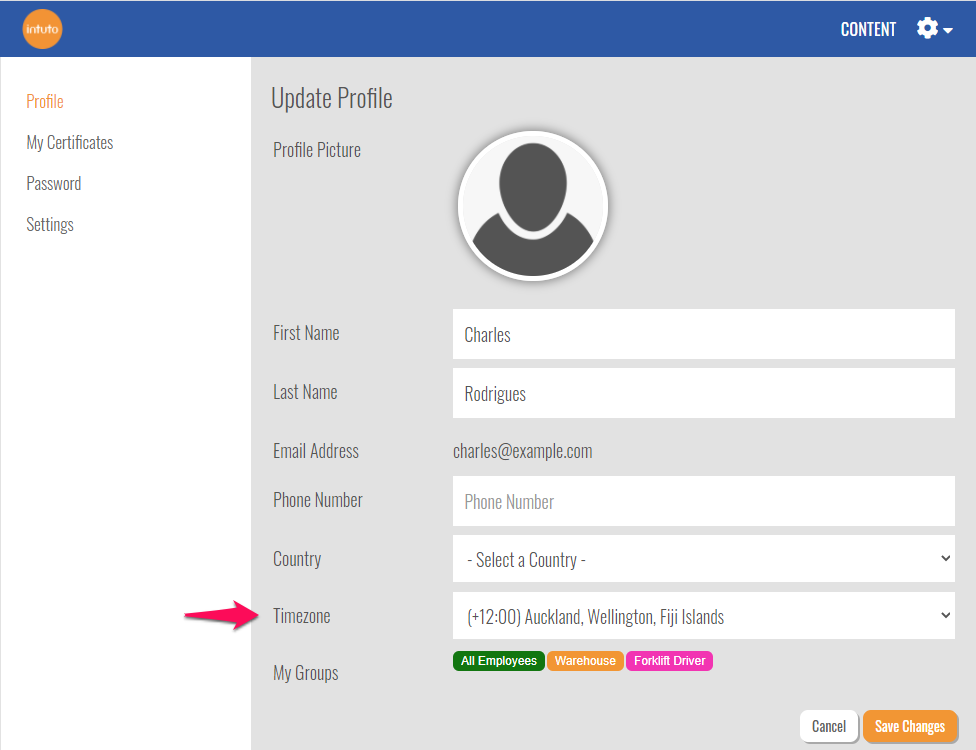This screenshot has width=976, height=750.
Task: Click the All Employees group tag
Action: (499, 661)
